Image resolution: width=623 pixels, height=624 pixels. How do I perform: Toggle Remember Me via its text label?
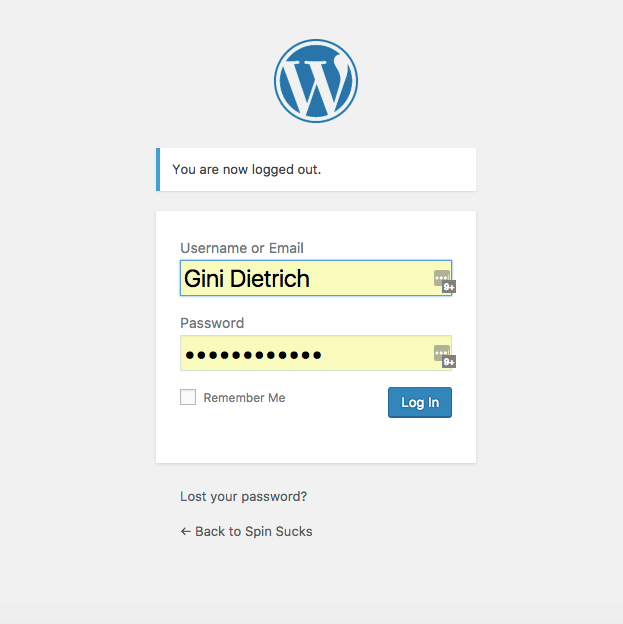click(x=244, y=398)
